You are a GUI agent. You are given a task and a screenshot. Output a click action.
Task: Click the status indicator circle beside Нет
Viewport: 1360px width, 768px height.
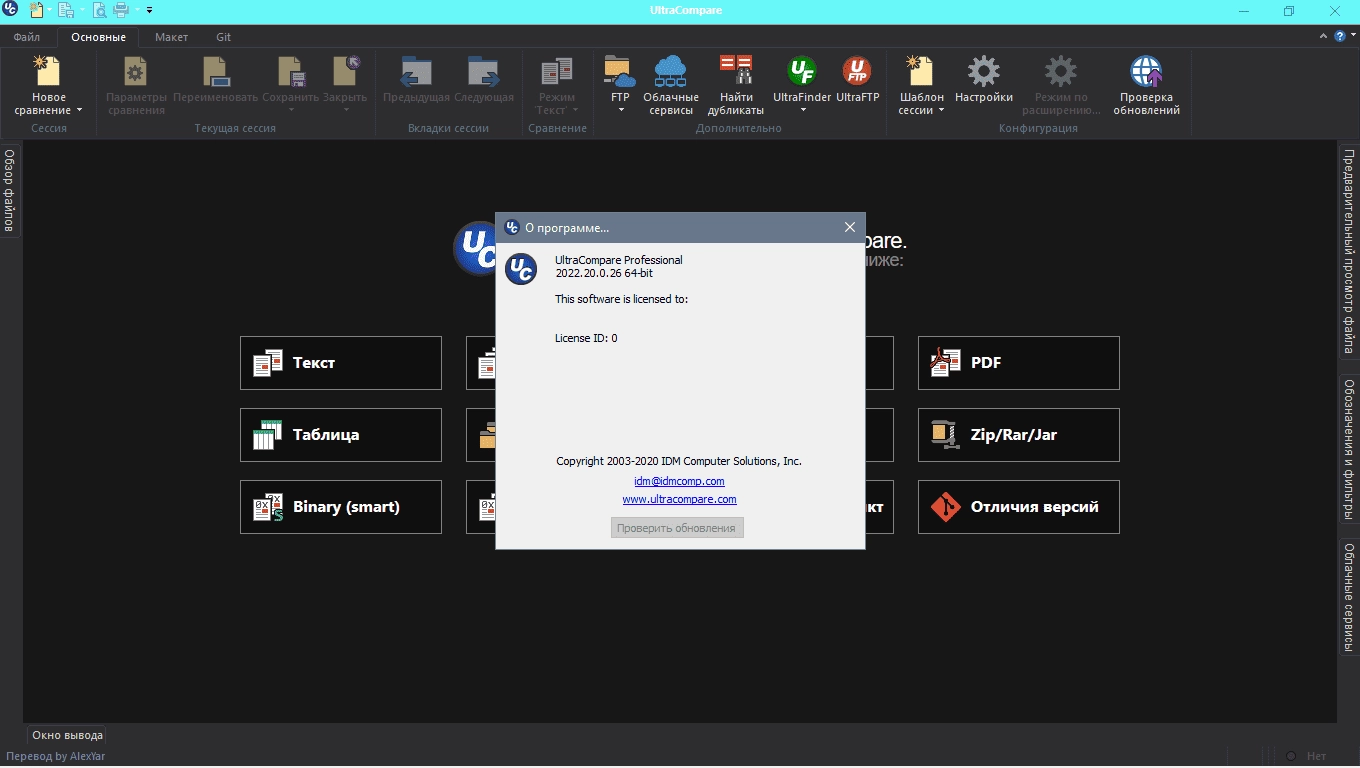[1291, 756]
